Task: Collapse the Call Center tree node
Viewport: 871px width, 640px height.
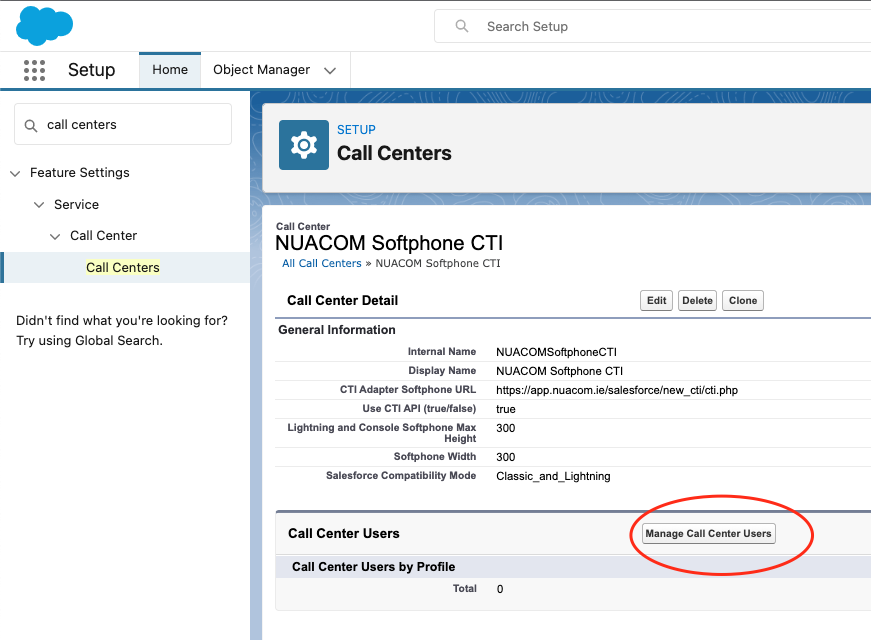Action: click(55, 236)
